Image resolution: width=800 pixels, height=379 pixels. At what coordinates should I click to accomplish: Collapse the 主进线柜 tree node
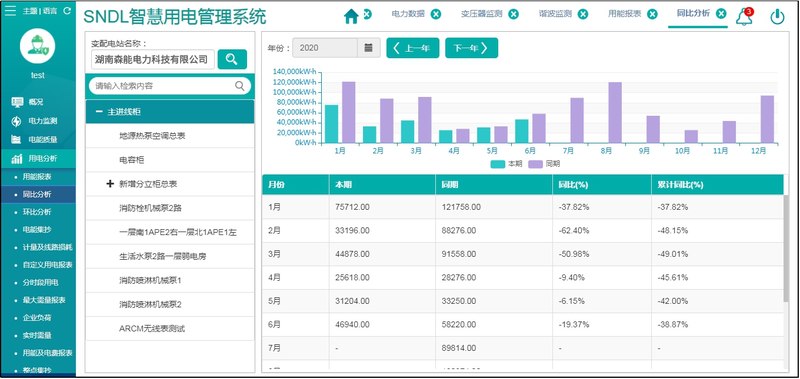coord(99,112)
